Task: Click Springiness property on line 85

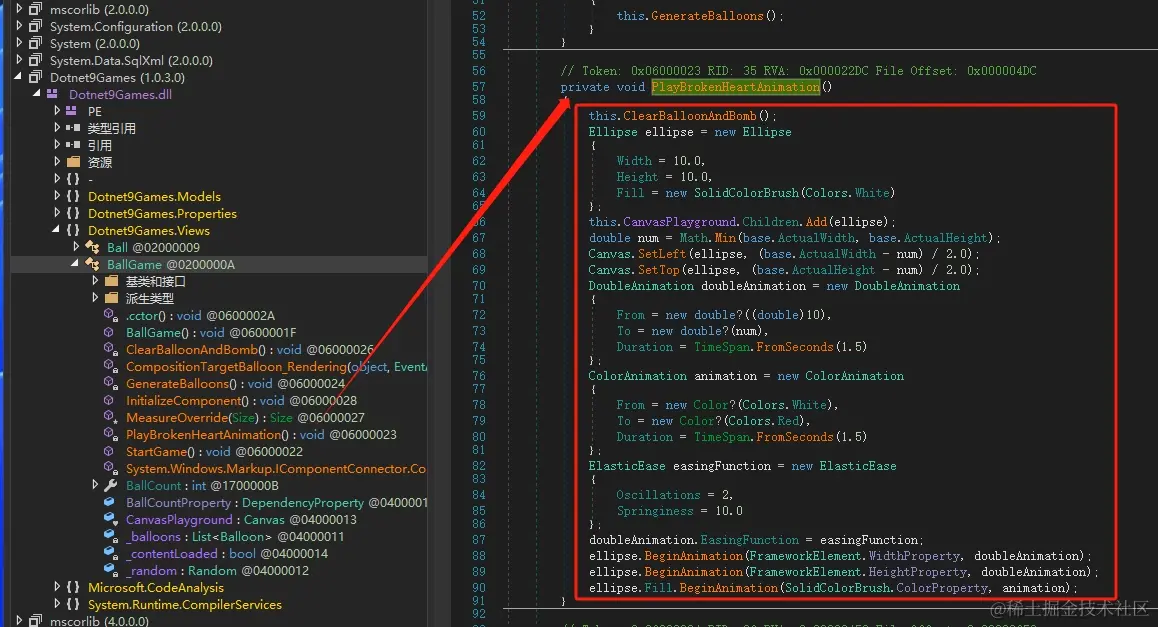Action: click(x=655, y=511)
